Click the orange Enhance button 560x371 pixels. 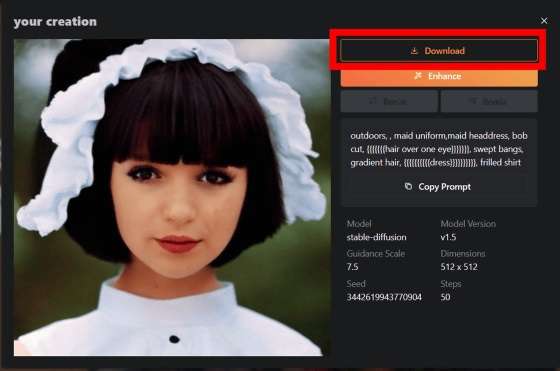(439, 76)
